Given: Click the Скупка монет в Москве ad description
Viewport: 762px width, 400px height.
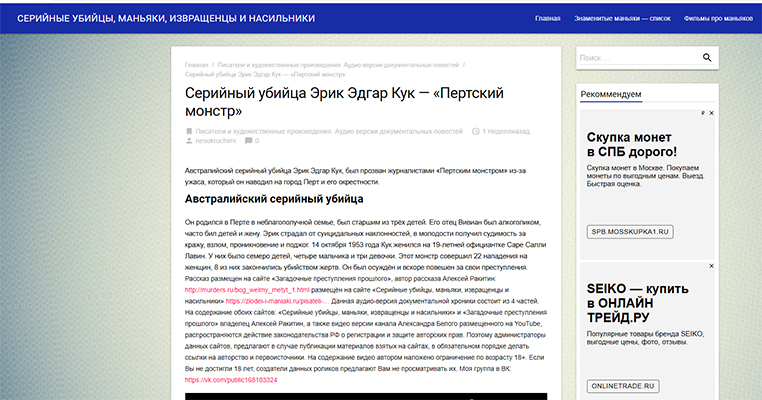Looking at the screenshot, I should tap(645, 176).
